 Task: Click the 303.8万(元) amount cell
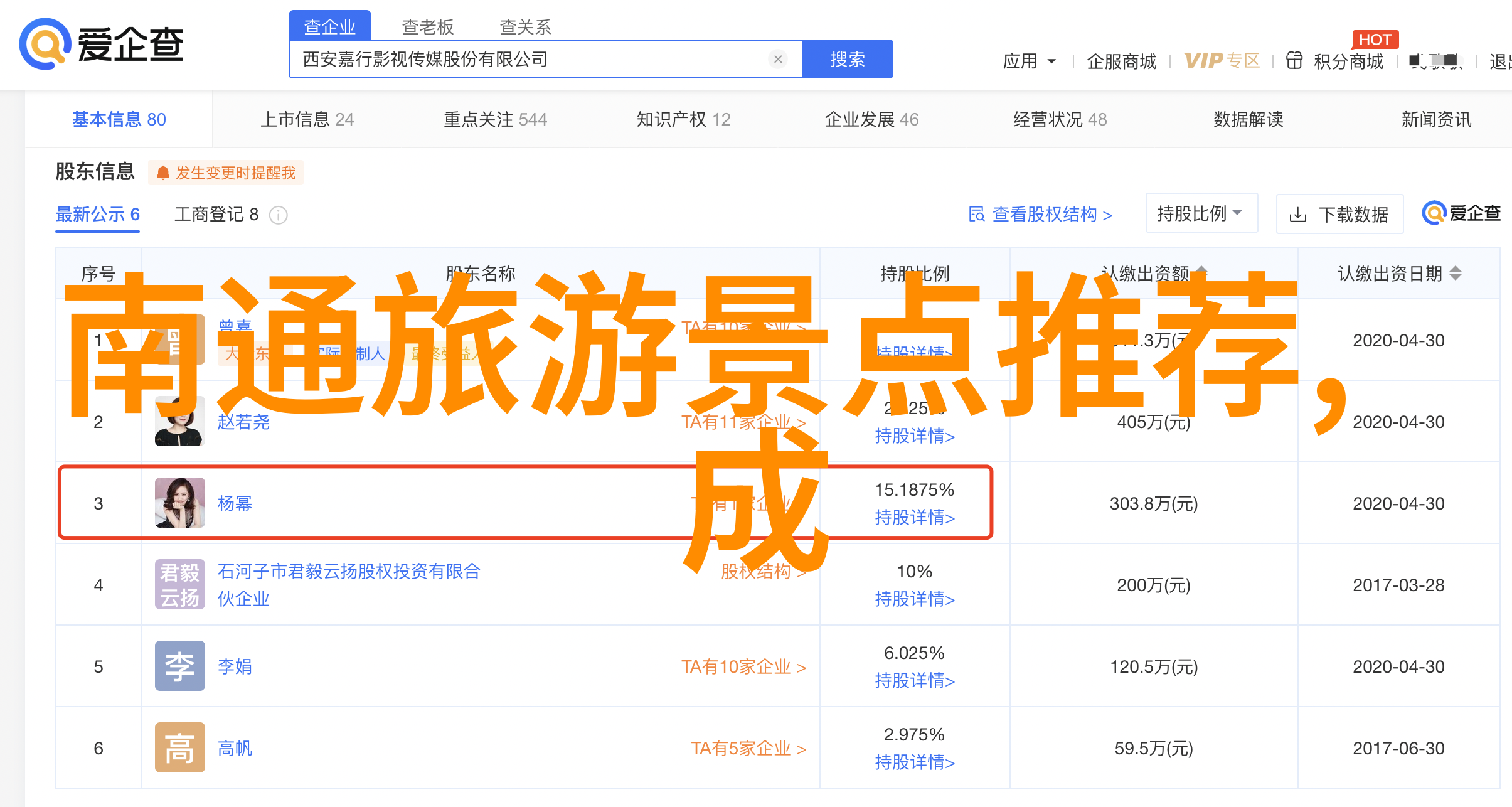(1154, 503)
